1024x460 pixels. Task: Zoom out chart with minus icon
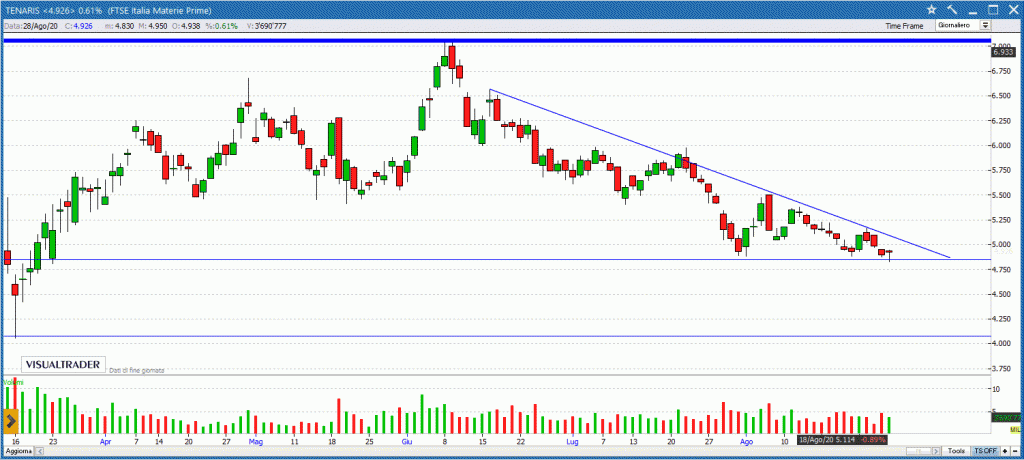pyautogui.click(x=1015, y=452)
